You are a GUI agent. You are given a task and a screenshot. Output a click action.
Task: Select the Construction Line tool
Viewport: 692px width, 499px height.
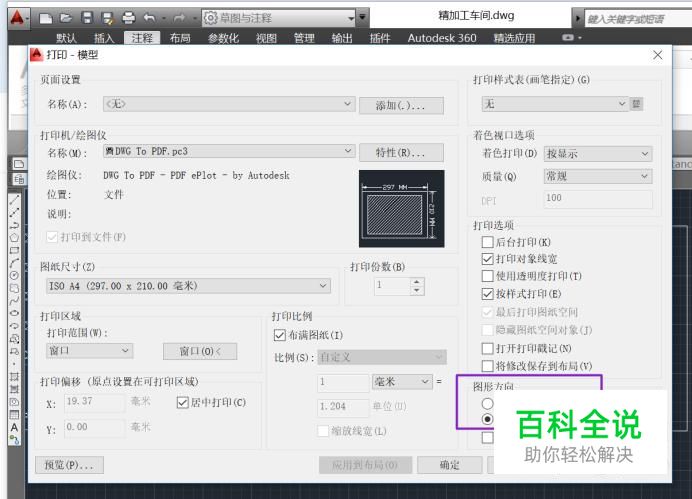pyautogui.click(x=15, y=212)
